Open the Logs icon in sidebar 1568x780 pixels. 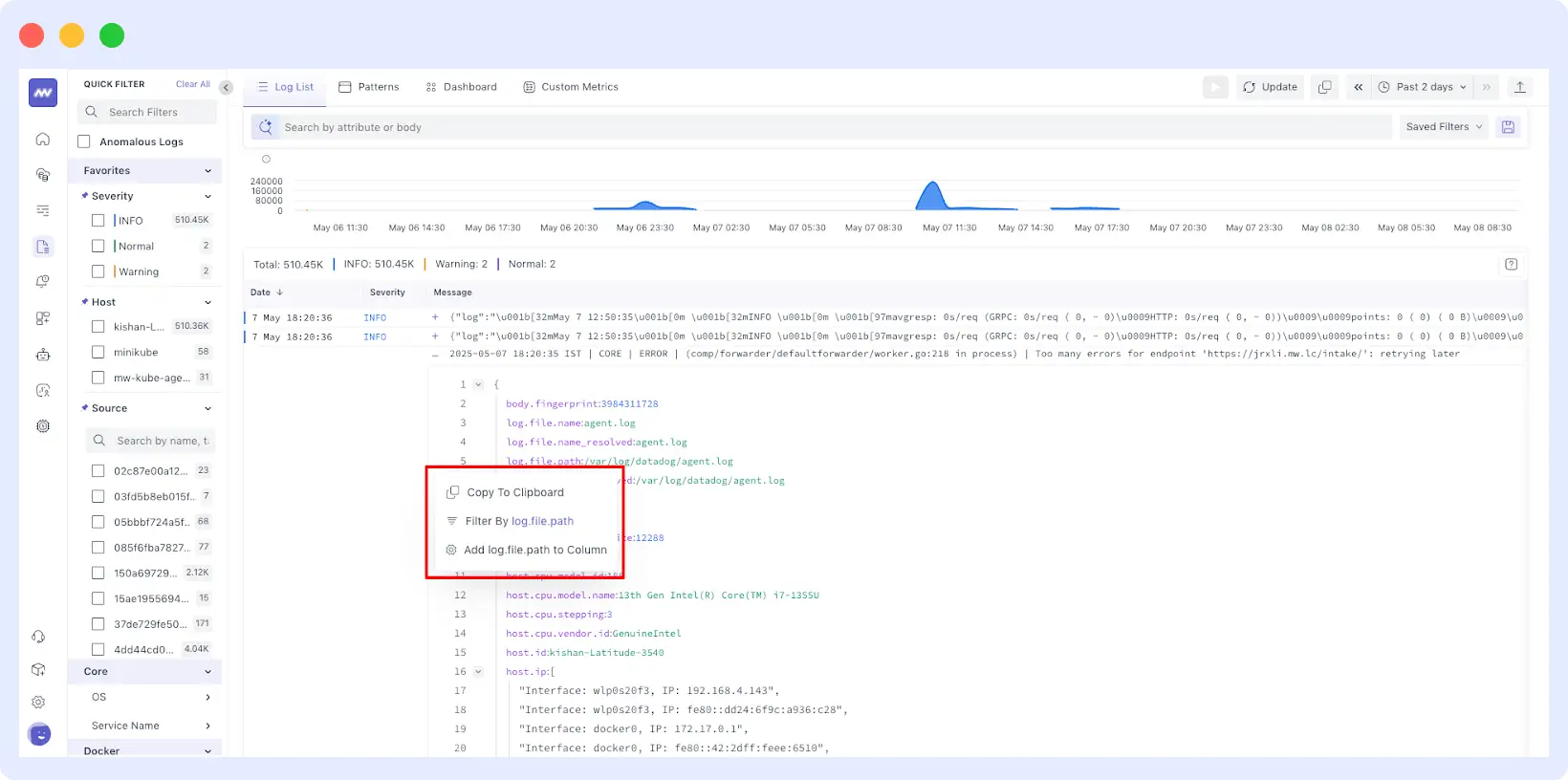tap(43, 247)
